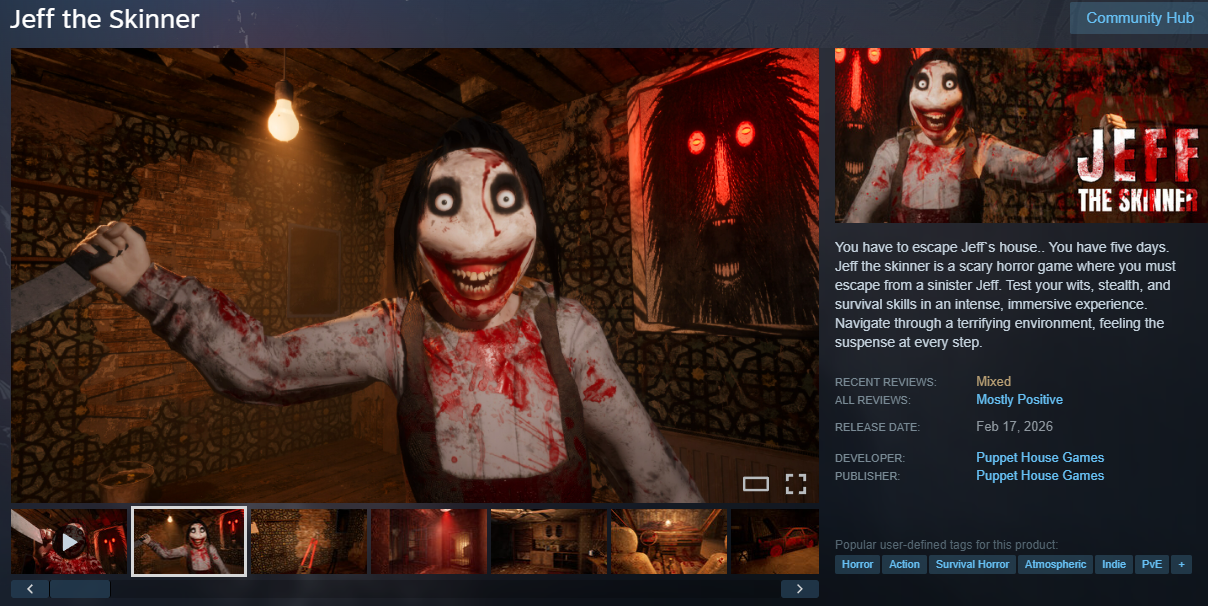Open publisher Puppet House Games page
The image size is (1208, 606).
pyautogui.click(x=1040, y=475)
